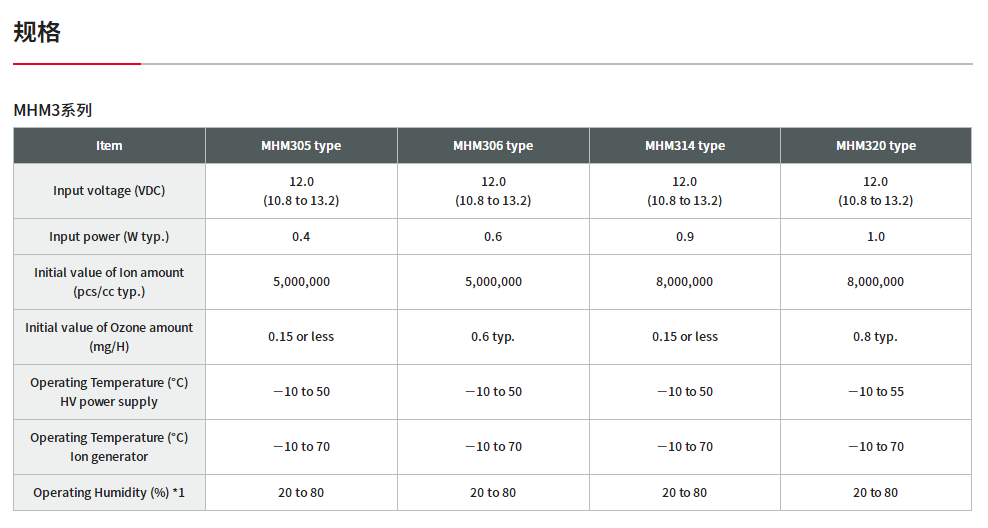Select MHM306 ion amount 5,000,000
988x528 pixels.
click(493, 282)
